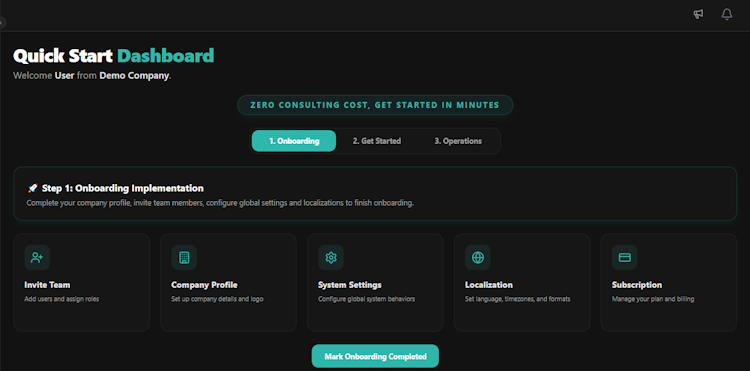Open the System Settings card title
This screenshot has height=371, width=750.
point(350,285)
